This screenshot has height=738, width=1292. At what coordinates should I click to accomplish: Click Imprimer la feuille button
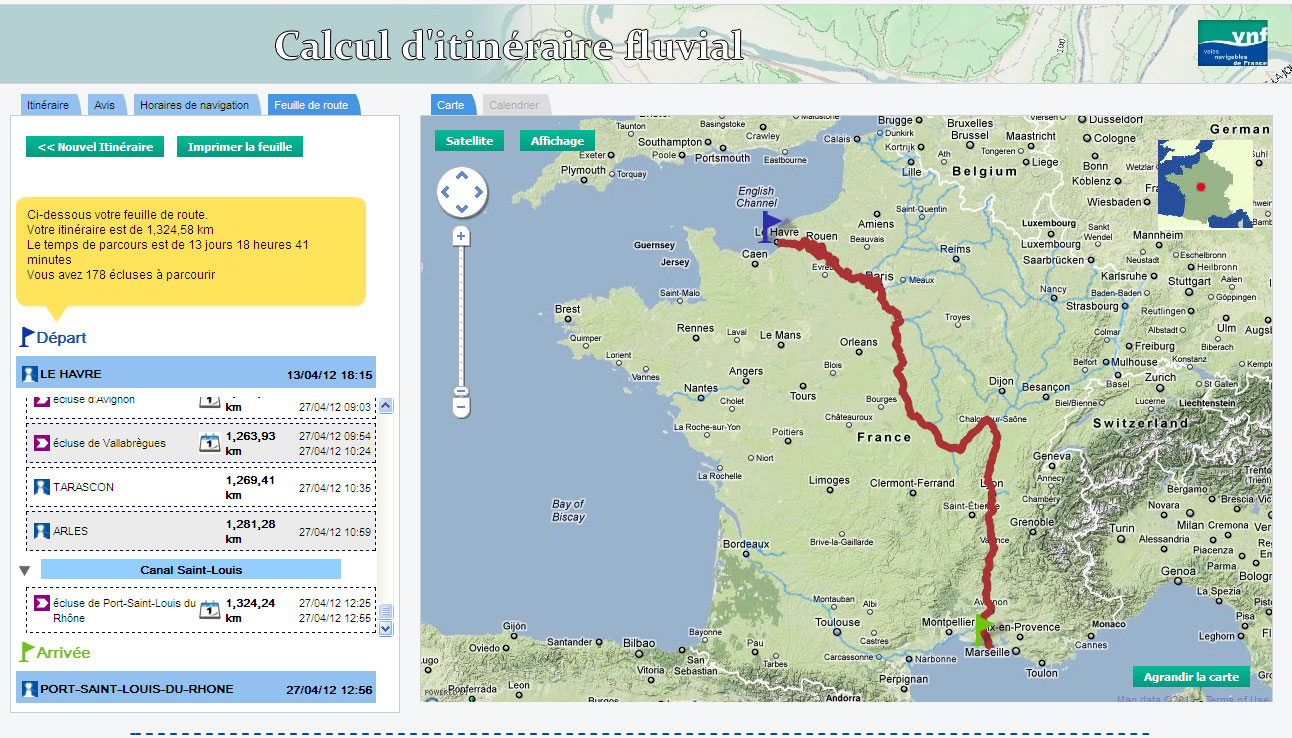pos(240,147)
